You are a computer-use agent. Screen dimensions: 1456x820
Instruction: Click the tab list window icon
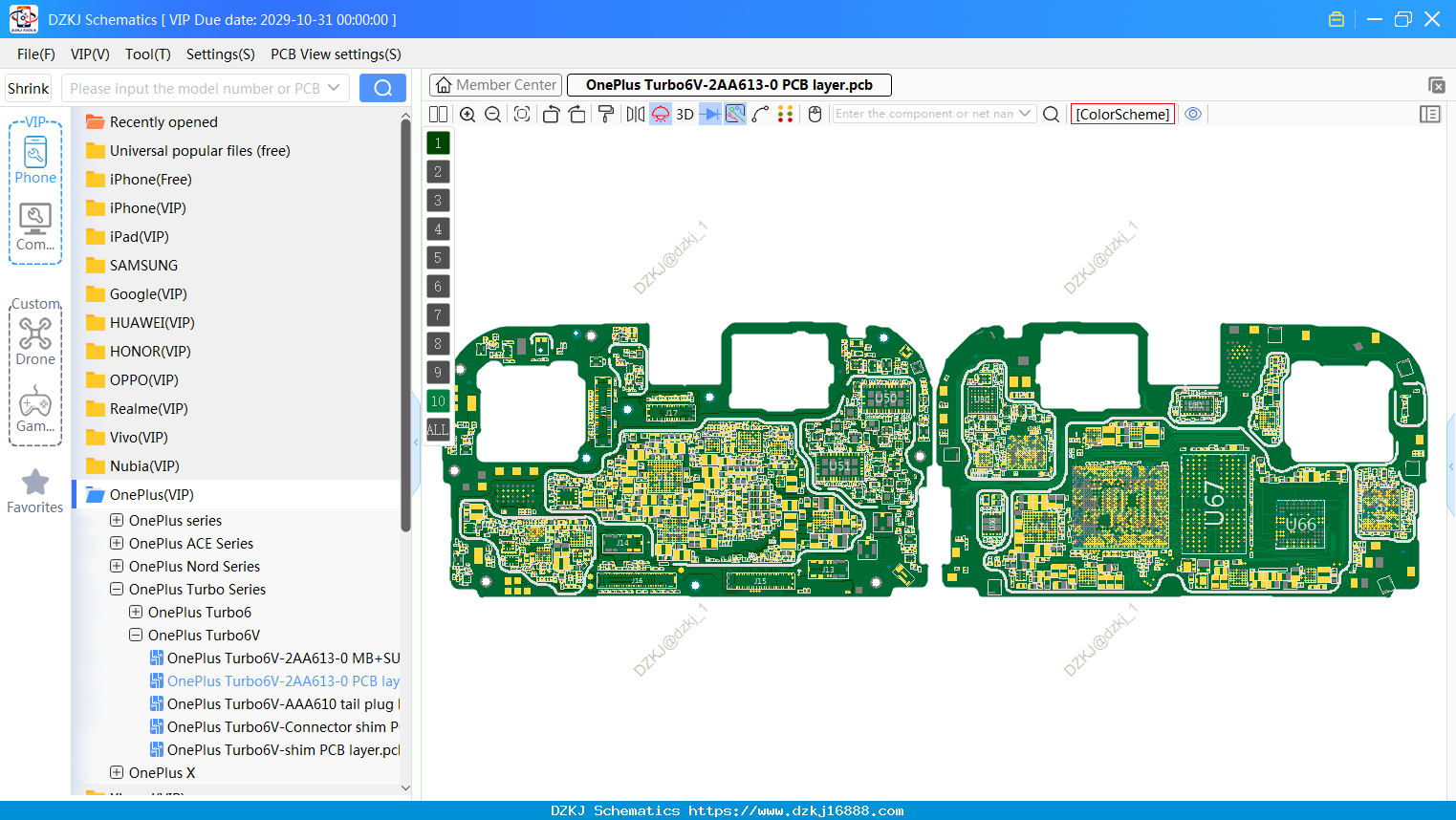click(1436, 85)
